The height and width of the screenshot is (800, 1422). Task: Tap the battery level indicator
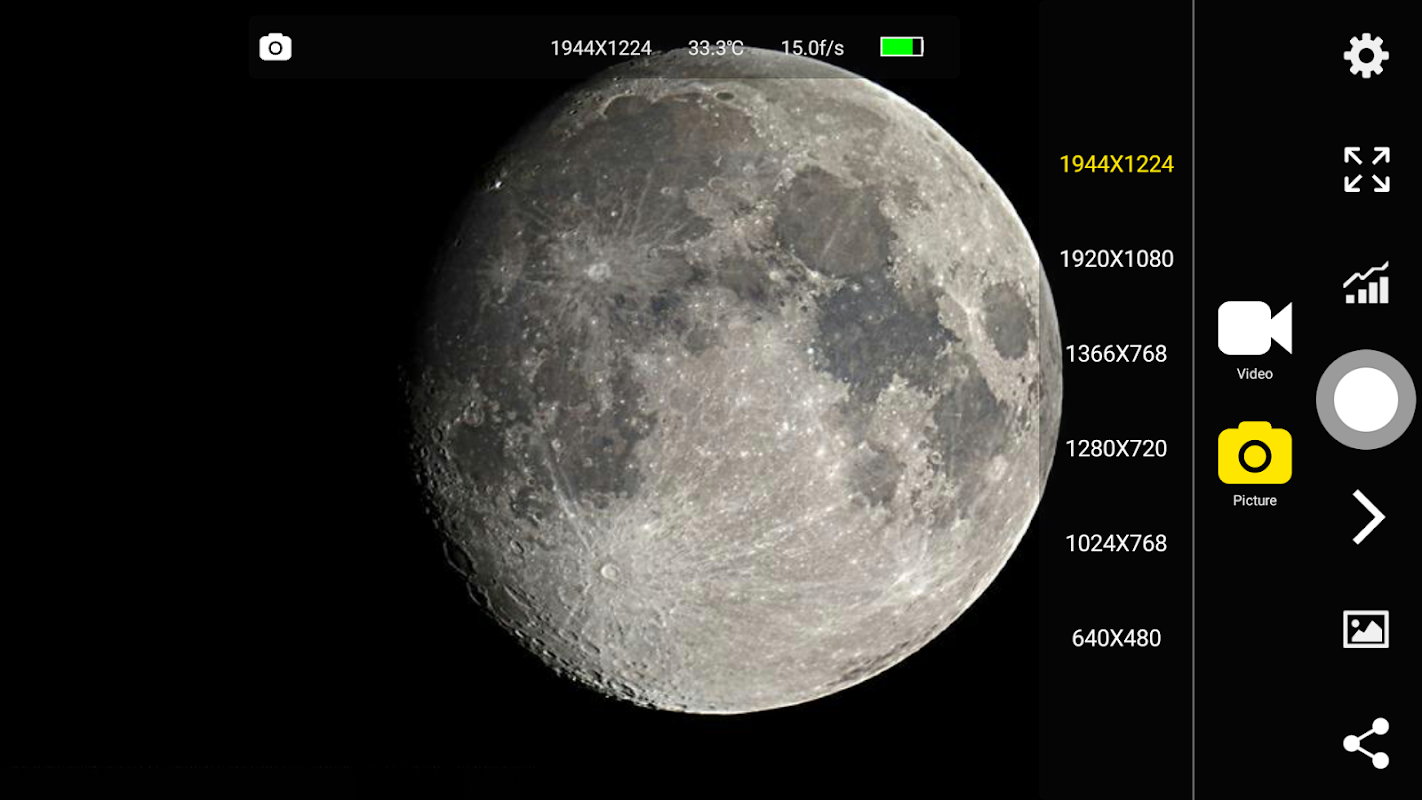click(901, 47)
